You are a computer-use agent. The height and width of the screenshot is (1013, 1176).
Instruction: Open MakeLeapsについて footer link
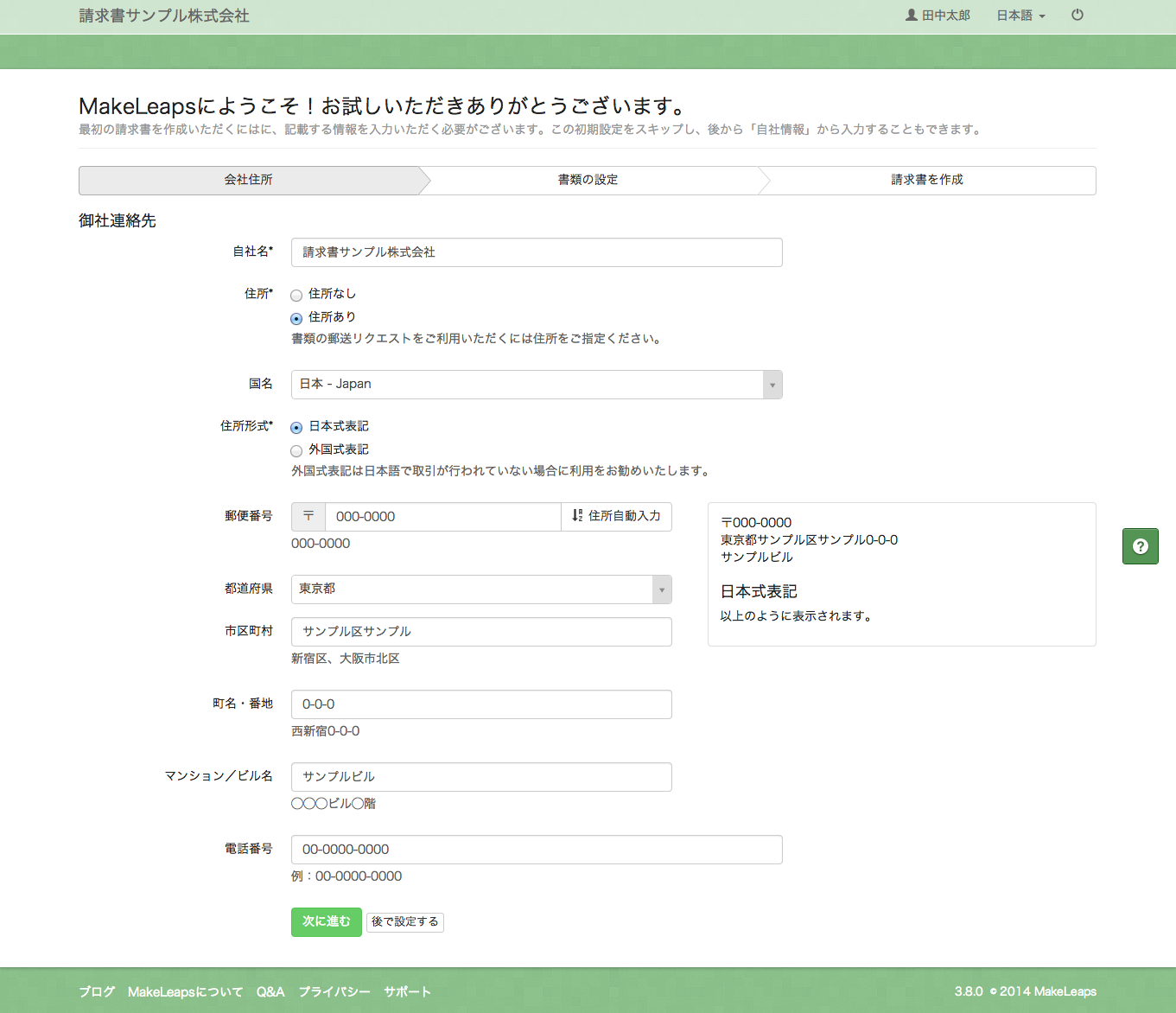186,992
